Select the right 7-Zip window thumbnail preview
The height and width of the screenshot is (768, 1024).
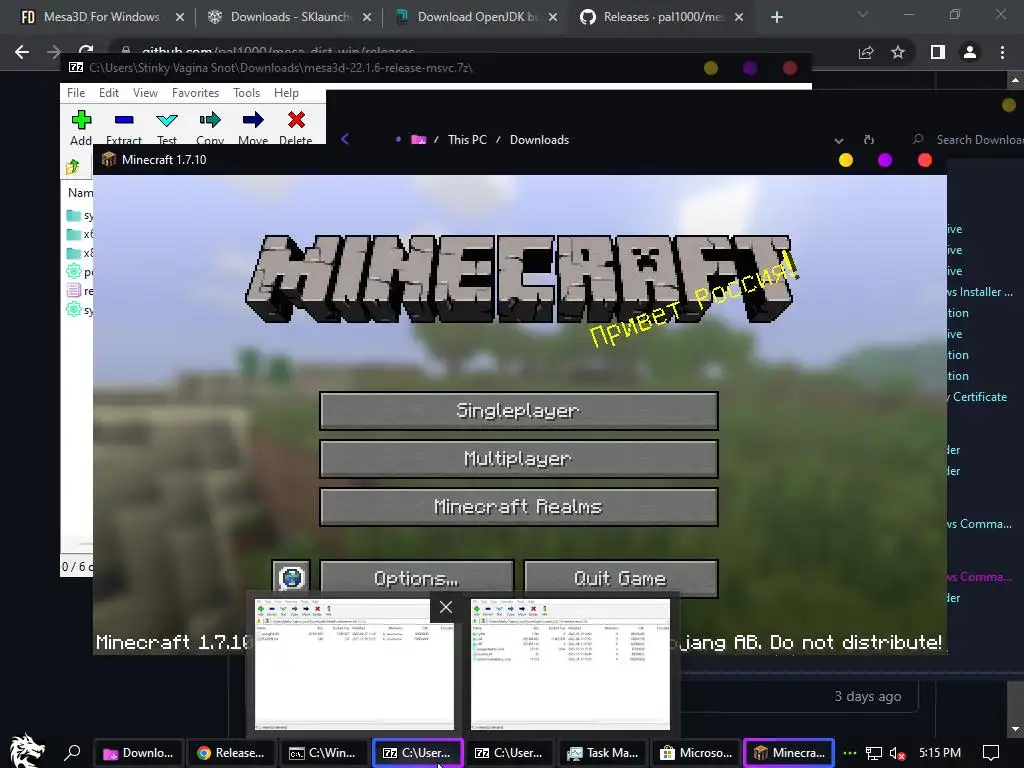click(x=570, y=664)
